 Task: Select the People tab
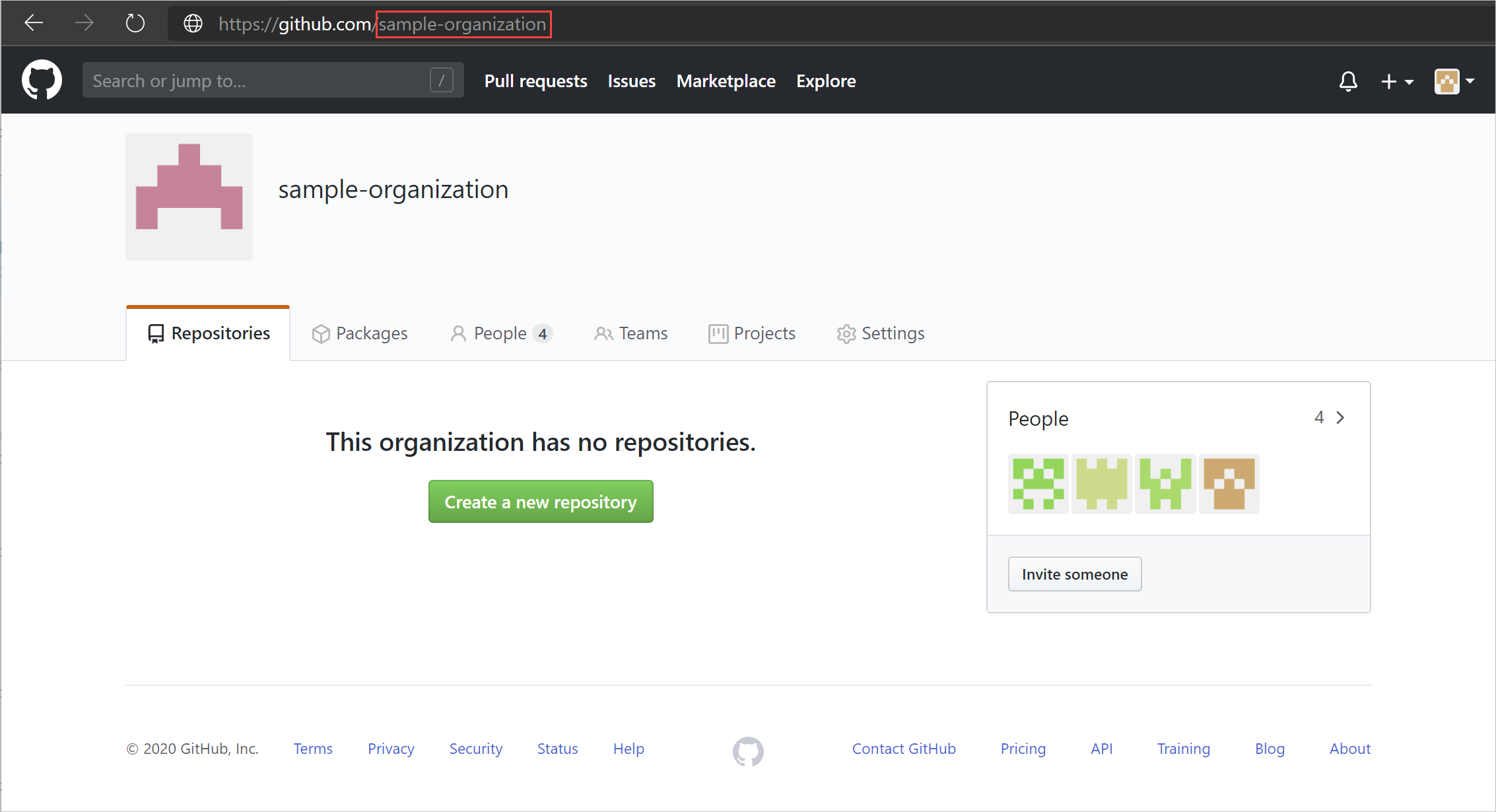(499, 333)
